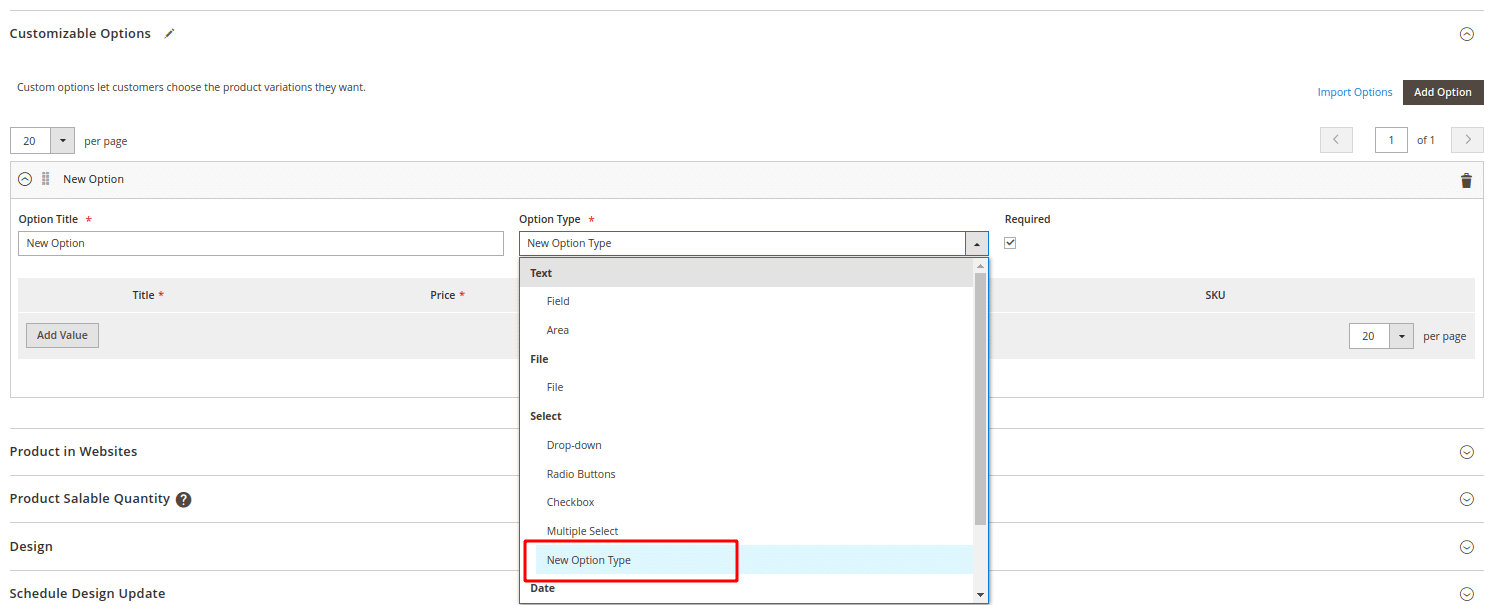1497x605 pixels.
Task: Expand the Schedule Design Update section
Action: point(1466,592)
